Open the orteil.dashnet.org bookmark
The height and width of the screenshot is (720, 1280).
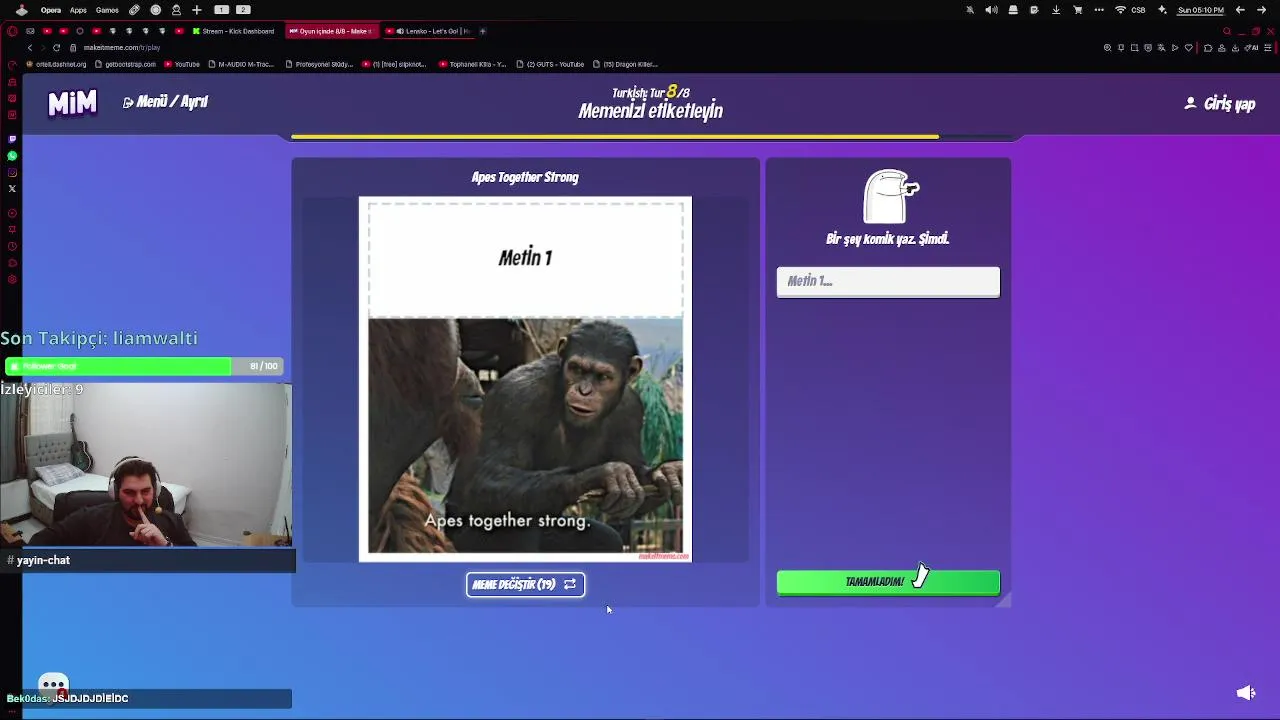coord(56,64)
